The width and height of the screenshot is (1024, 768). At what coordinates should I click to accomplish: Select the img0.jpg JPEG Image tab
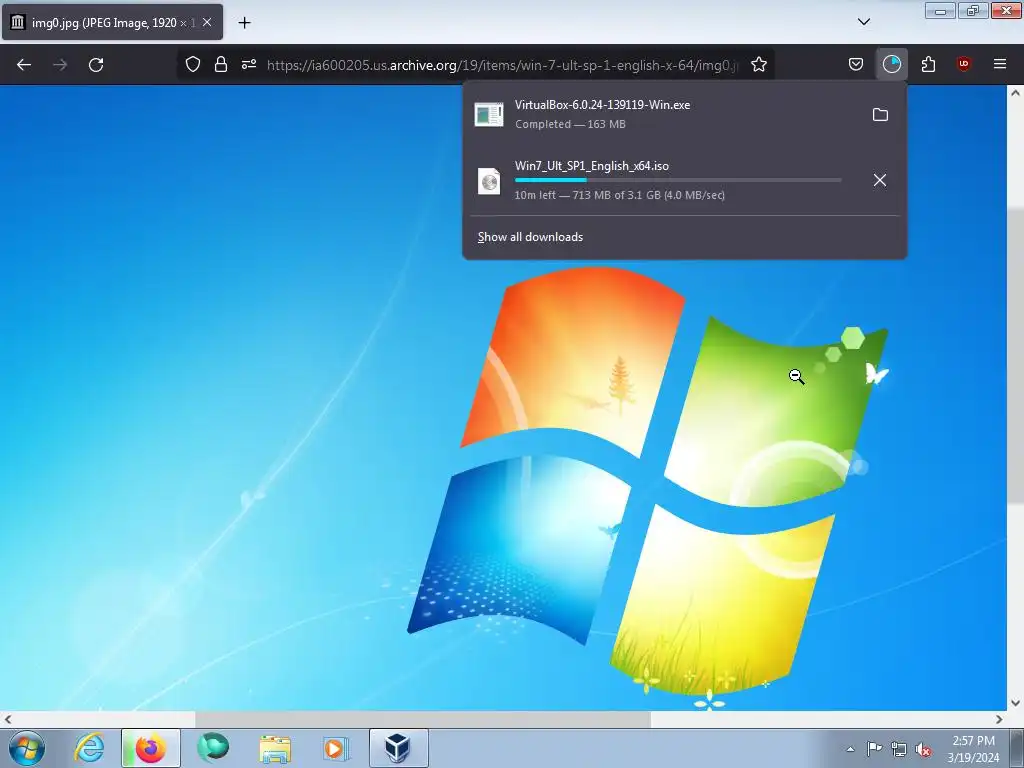112,22
